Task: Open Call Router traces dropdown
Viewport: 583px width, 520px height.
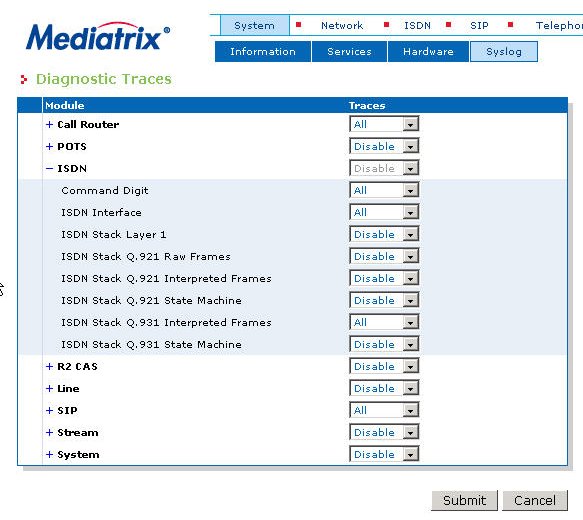Action: point(384,124)
